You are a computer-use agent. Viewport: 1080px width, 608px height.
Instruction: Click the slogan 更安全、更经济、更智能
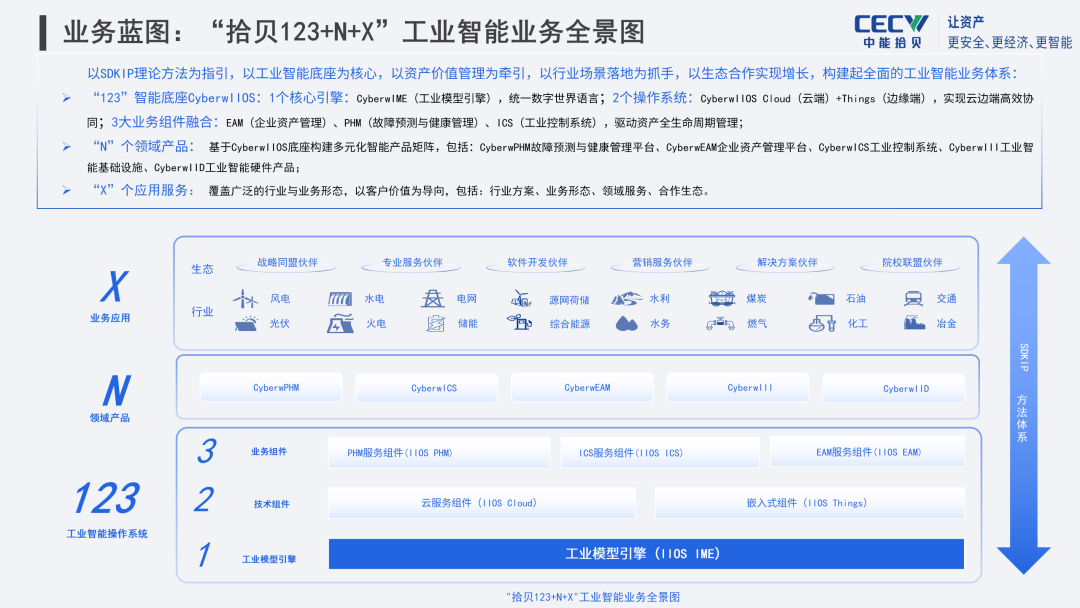(x=1010, y=43)
